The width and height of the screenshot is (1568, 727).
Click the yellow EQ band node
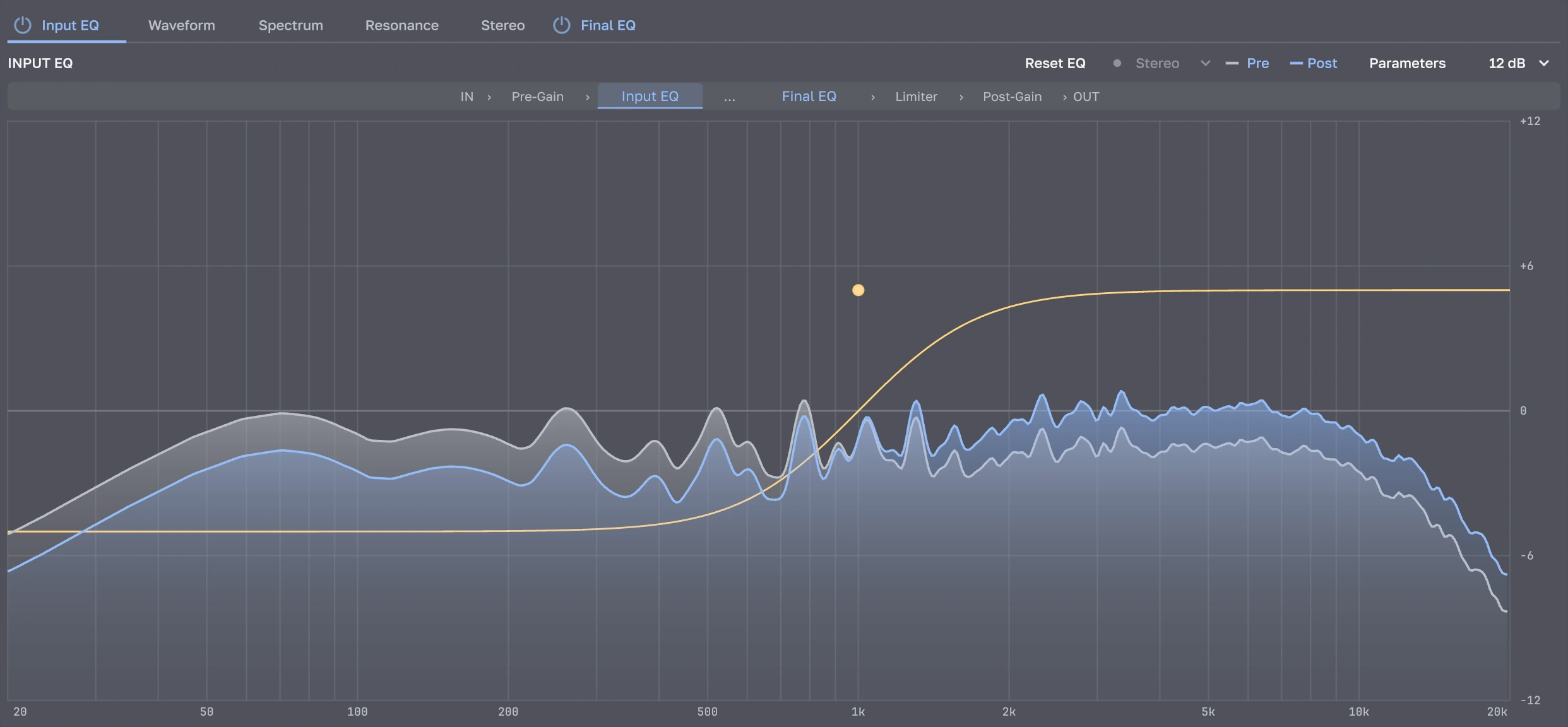coord(858,290)
